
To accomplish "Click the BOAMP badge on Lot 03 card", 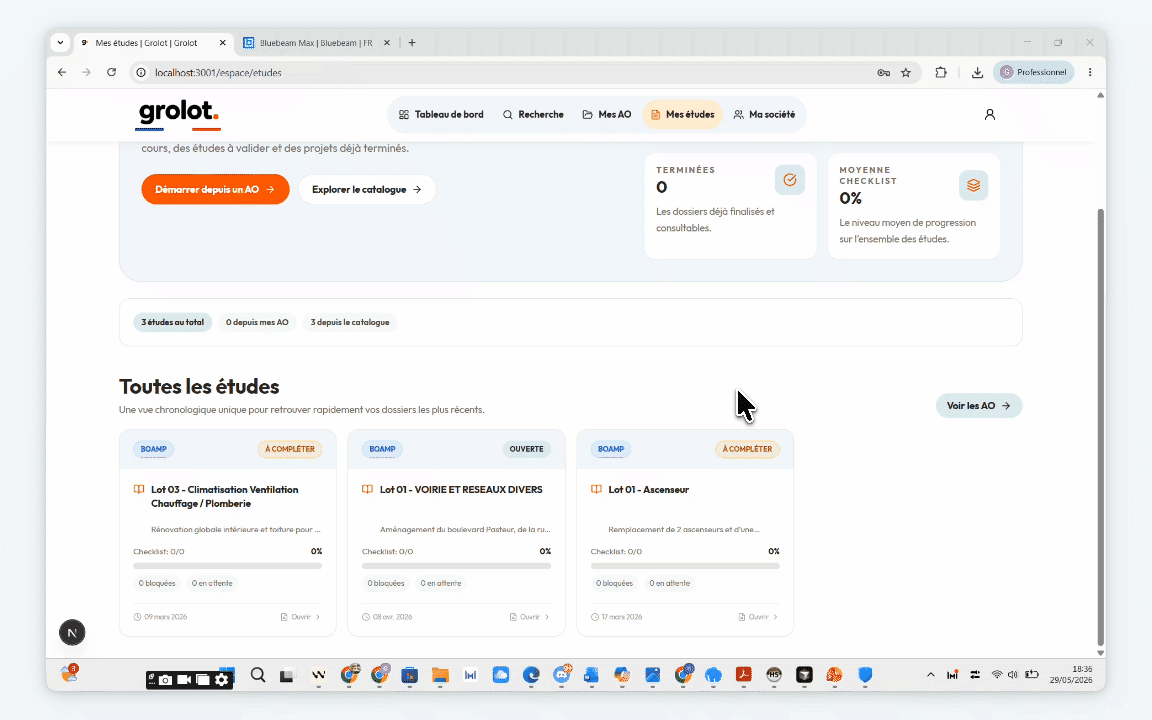I will 154,449.
